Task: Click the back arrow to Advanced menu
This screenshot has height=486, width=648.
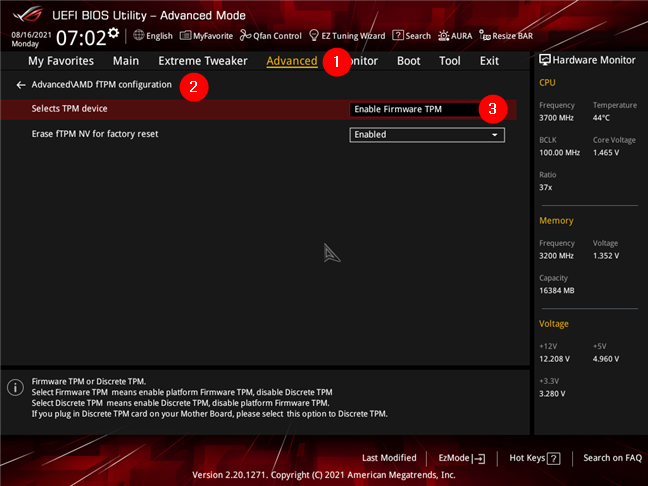Action: (21, 85)
